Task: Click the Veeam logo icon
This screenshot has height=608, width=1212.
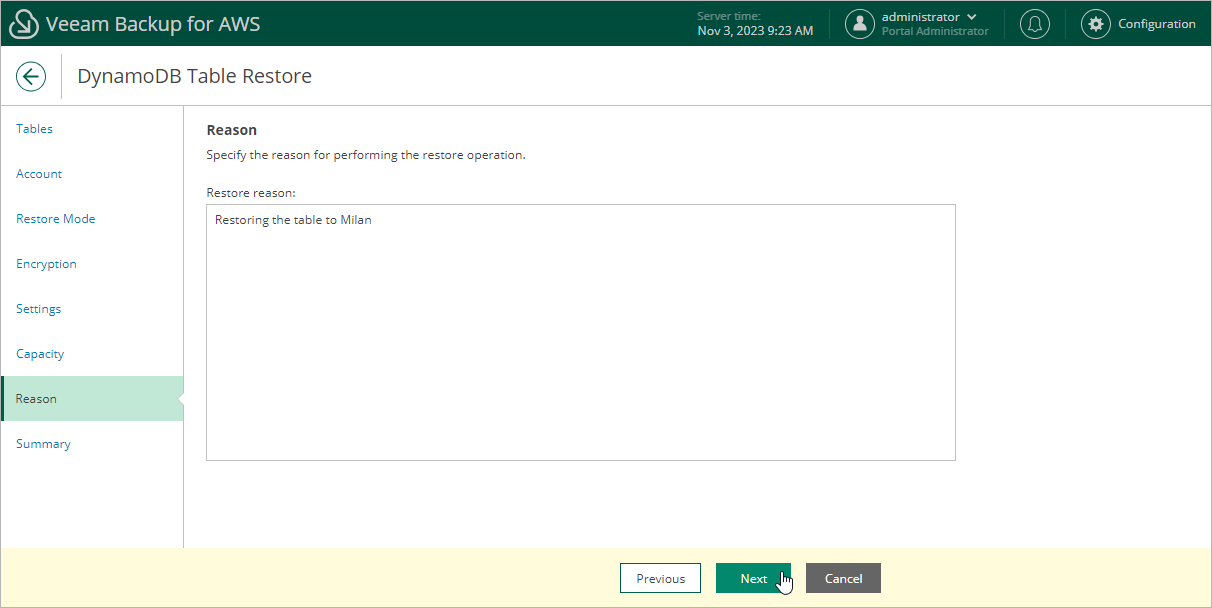Action: click(24, 24)
